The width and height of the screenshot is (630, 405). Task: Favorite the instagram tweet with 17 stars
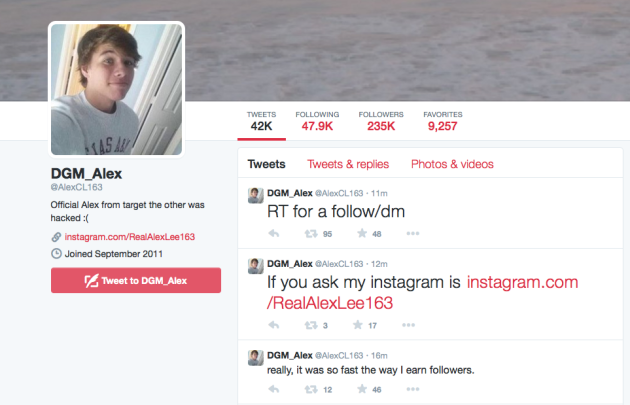358,325
